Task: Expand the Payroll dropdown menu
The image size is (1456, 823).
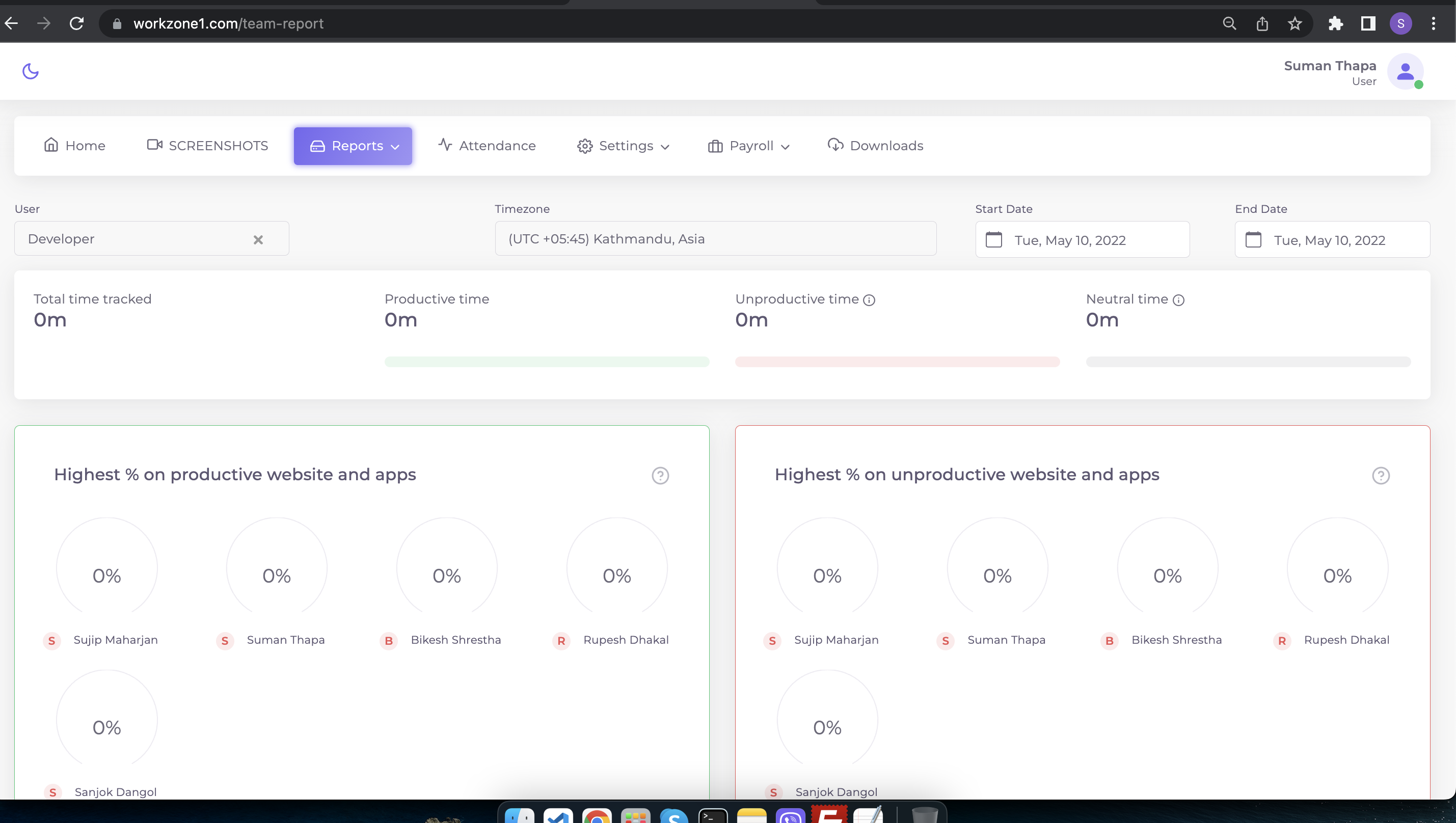Action: [749, 146]
